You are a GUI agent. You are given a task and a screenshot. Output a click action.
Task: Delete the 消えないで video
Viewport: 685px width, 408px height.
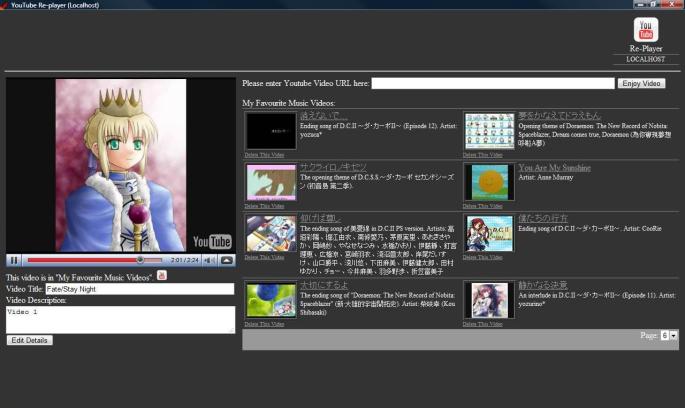(264, 155)
